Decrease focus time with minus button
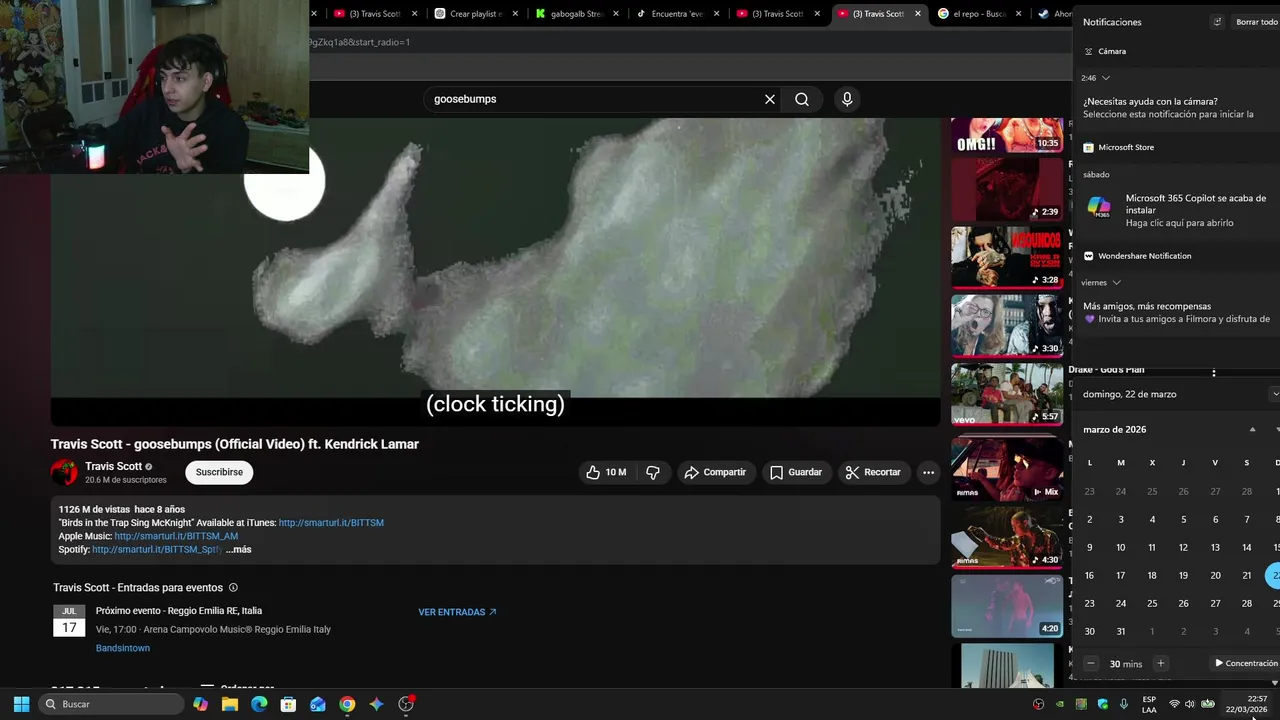The width and height of the screenshot is (1280, 720). tap(1091, 664)
